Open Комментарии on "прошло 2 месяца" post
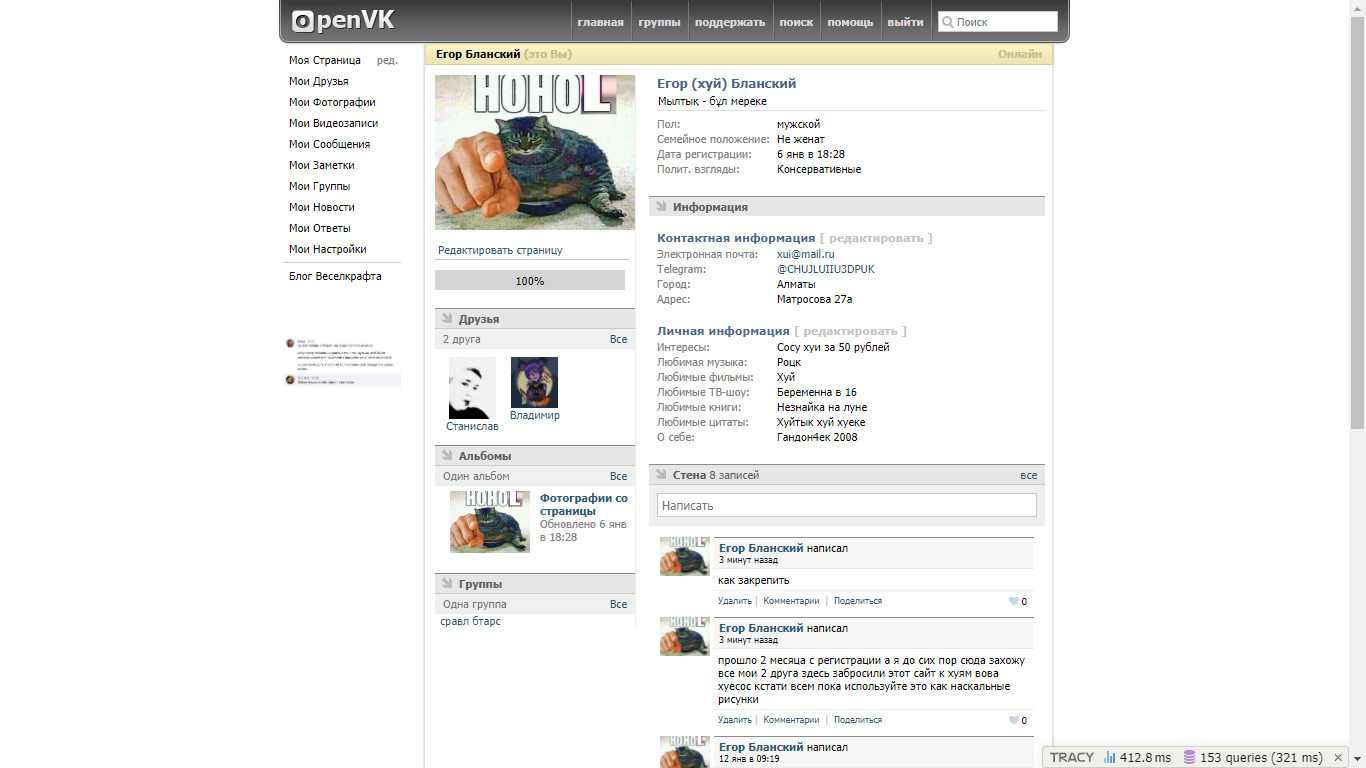 coord(791,720)
